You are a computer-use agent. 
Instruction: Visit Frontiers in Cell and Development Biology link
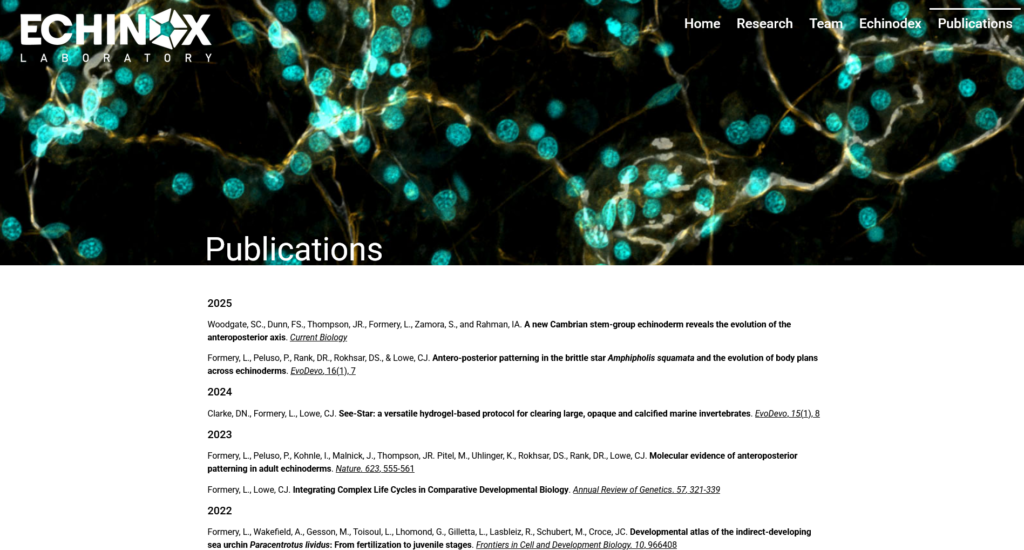576,545
